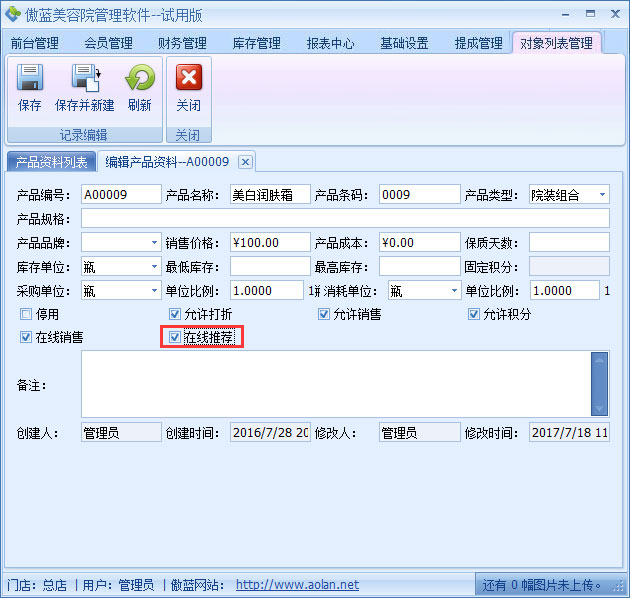This screenshot has width=630, height=598.
Task: Click the 创建时间 field
Action: [x=270, y=433]
